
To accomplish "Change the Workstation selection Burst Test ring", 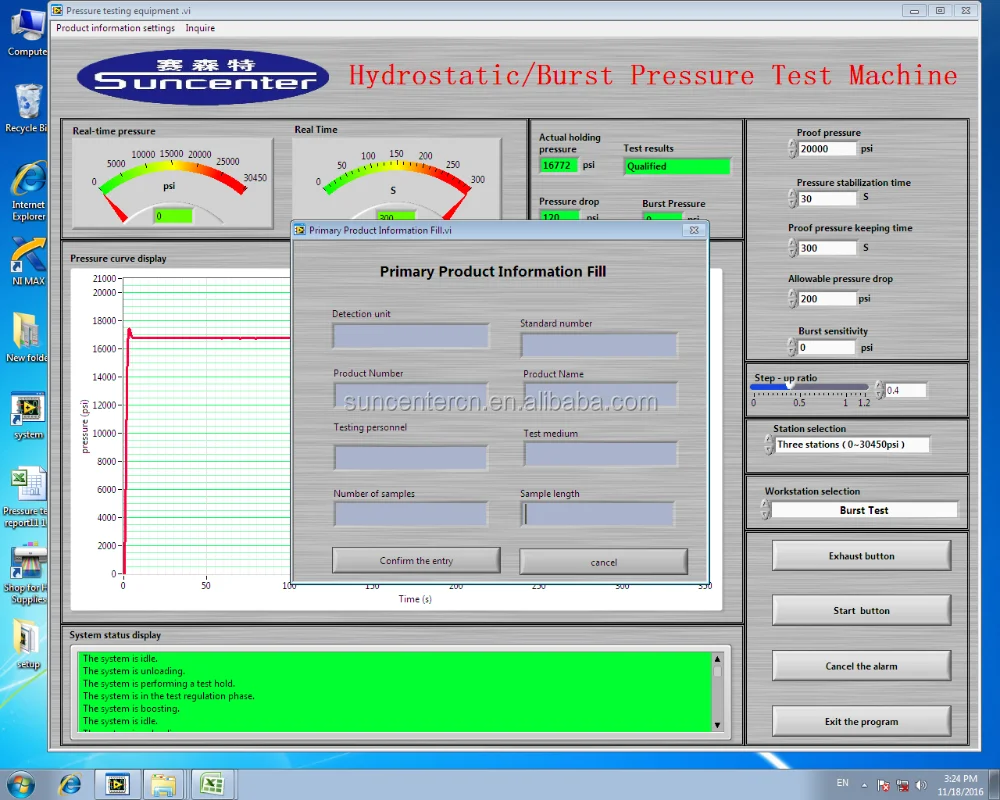I will point(864,510).
